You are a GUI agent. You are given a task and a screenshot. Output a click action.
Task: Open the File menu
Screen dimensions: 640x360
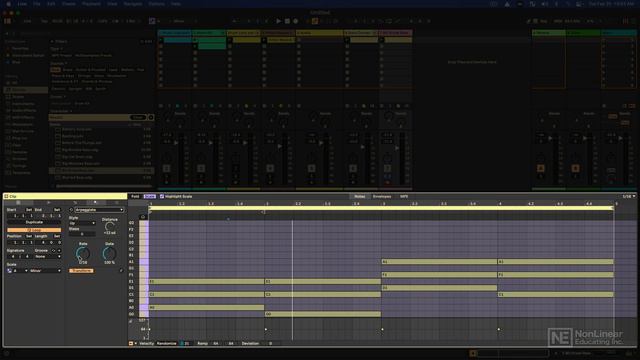(x=37, y=4)
